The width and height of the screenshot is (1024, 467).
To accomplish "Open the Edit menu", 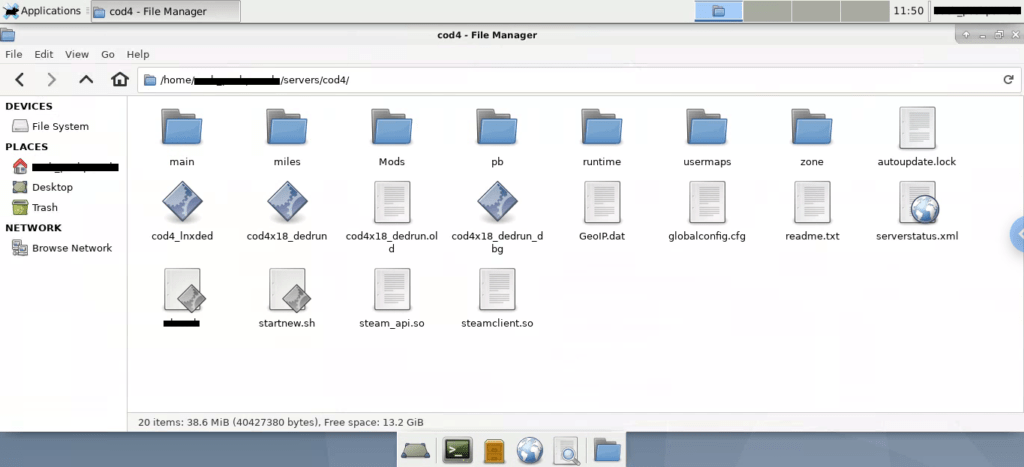I will pyautogui.click(x=44, y=54).
